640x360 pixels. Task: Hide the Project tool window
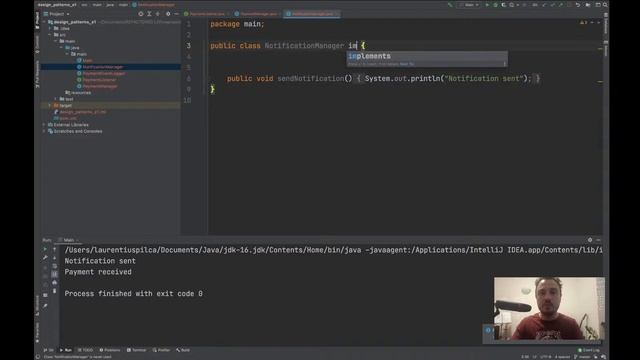[x=176, y=14]
